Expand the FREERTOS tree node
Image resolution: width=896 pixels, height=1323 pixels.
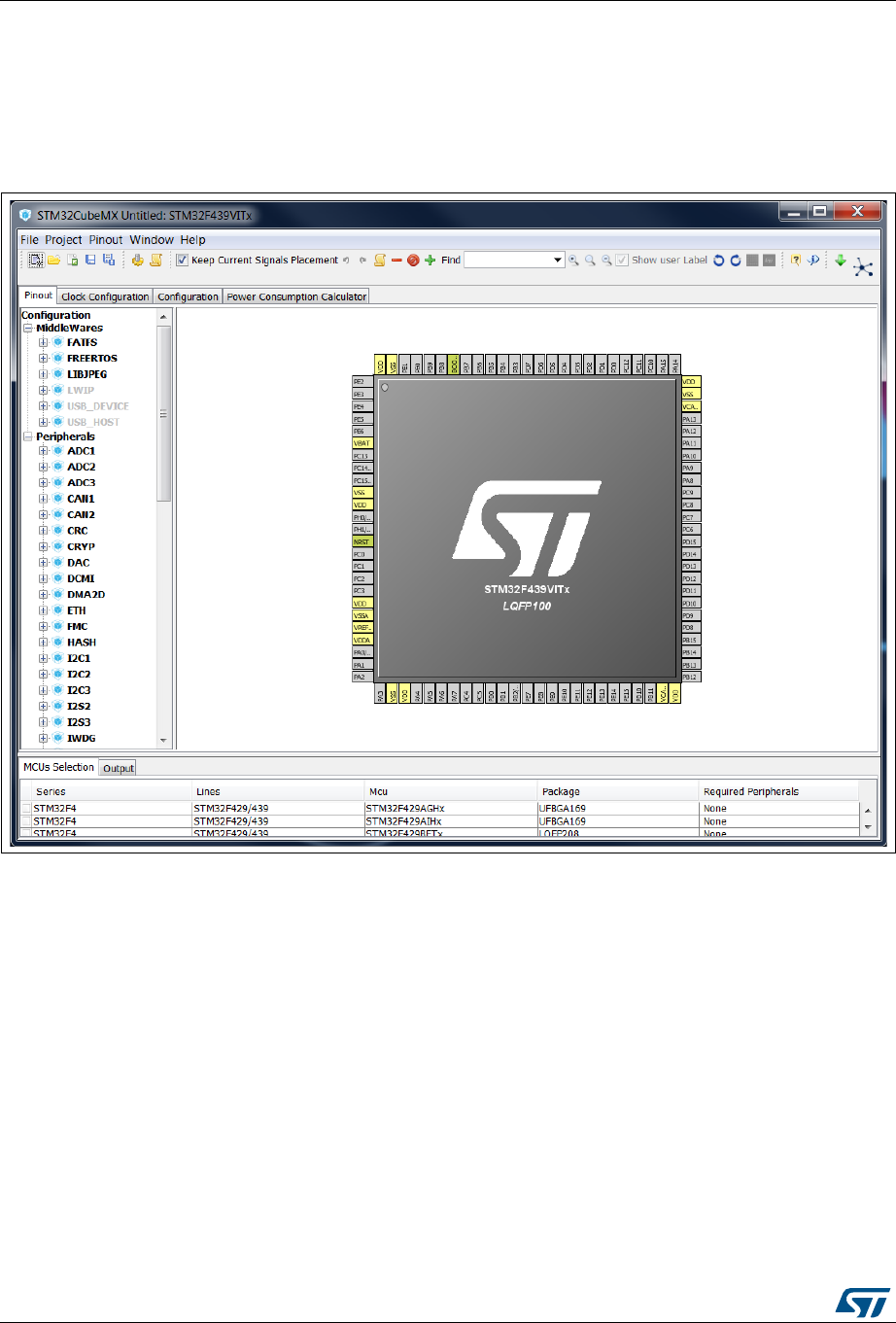[43, 358]
